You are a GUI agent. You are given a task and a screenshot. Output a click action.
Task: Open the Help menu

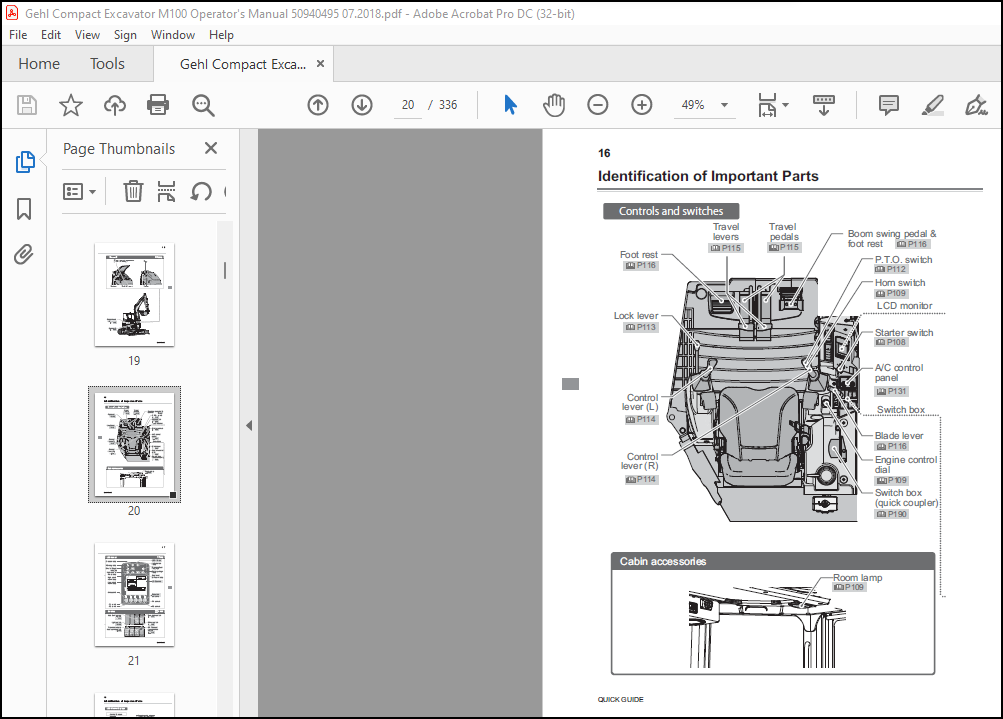[x=221, y=35]
